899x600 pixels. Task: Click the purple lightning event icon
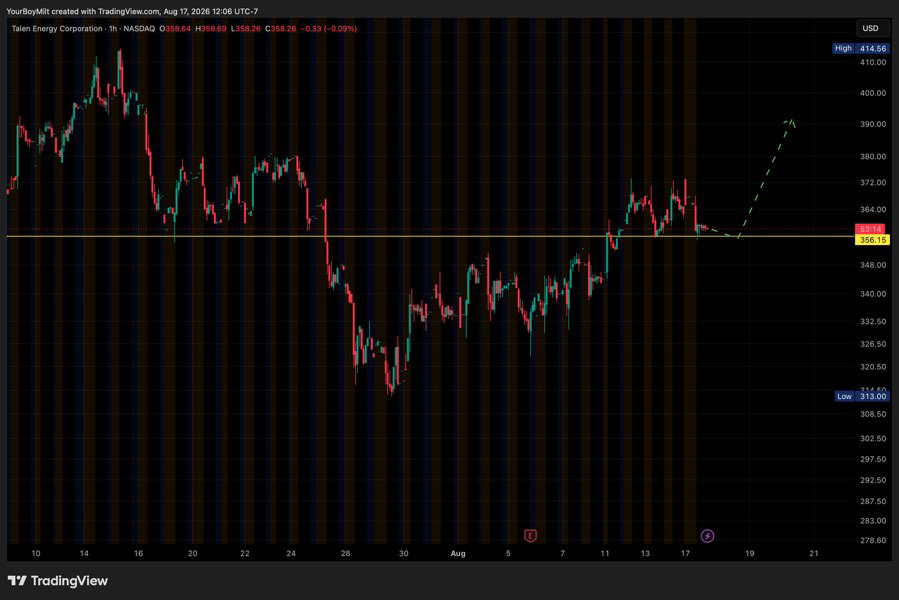(708, 536)
